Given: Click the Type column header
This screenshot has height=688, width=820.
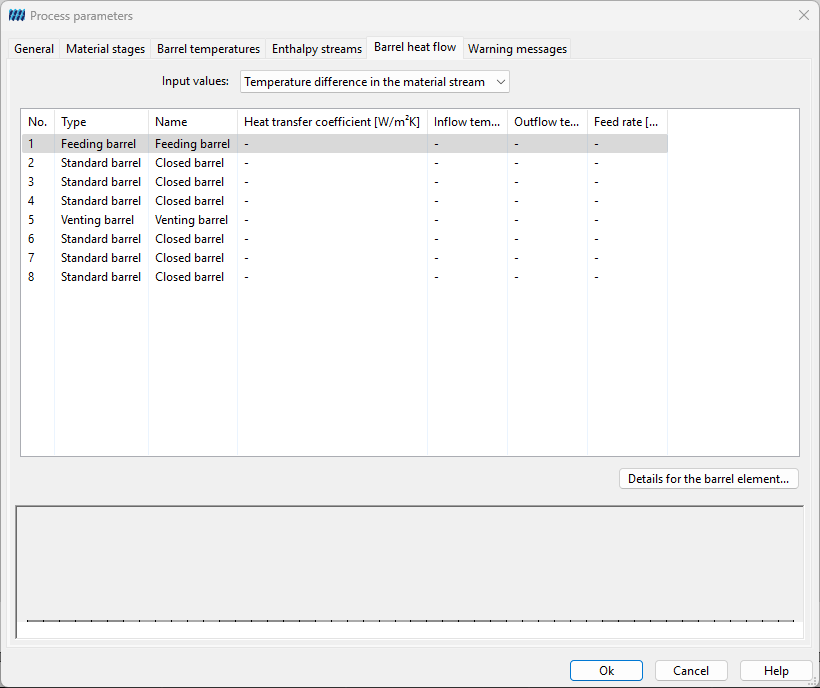Looking at the screenshot, I should (101, 122).
